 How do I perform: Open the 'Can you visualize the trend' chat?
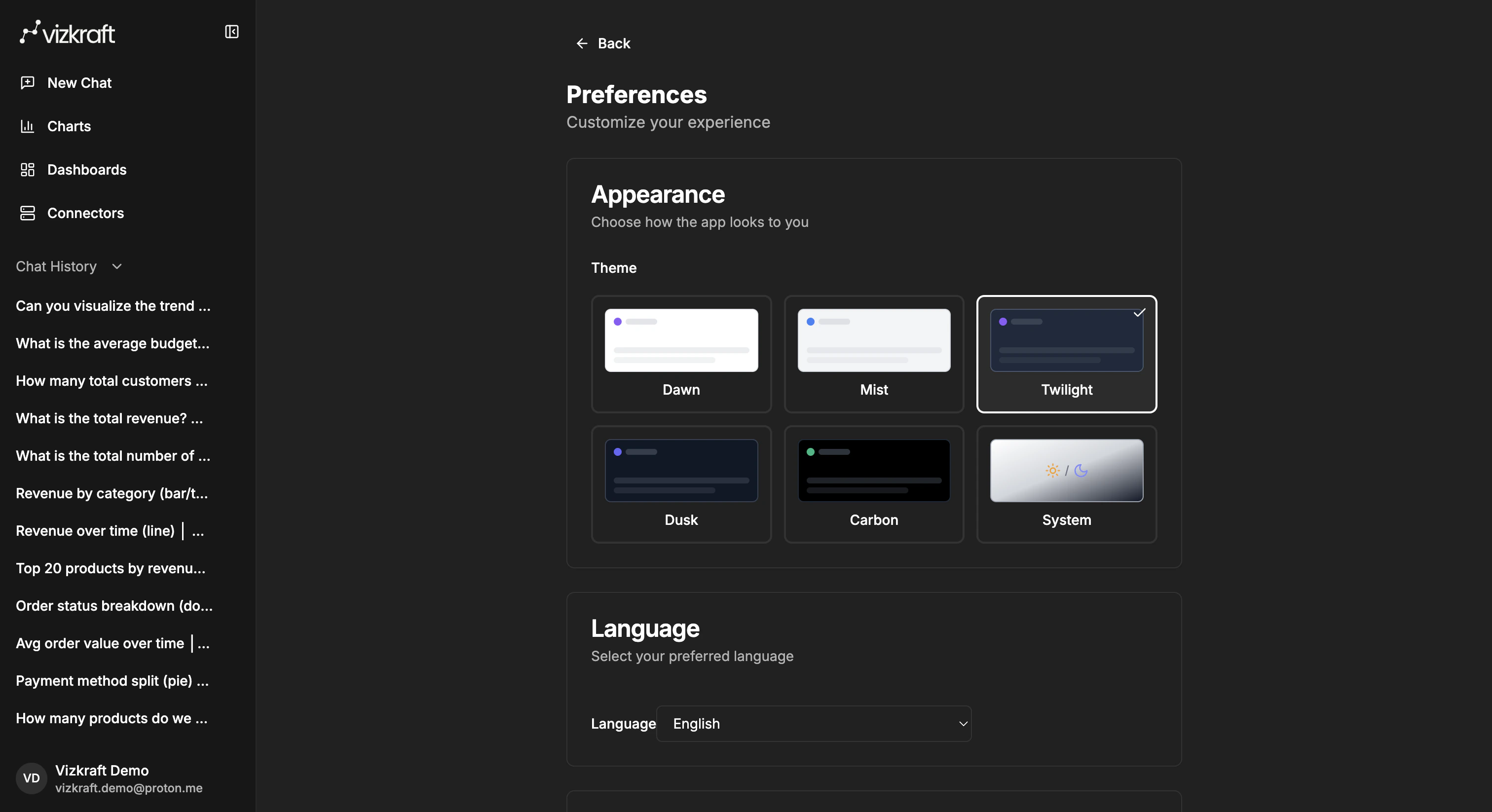[113, 306]
